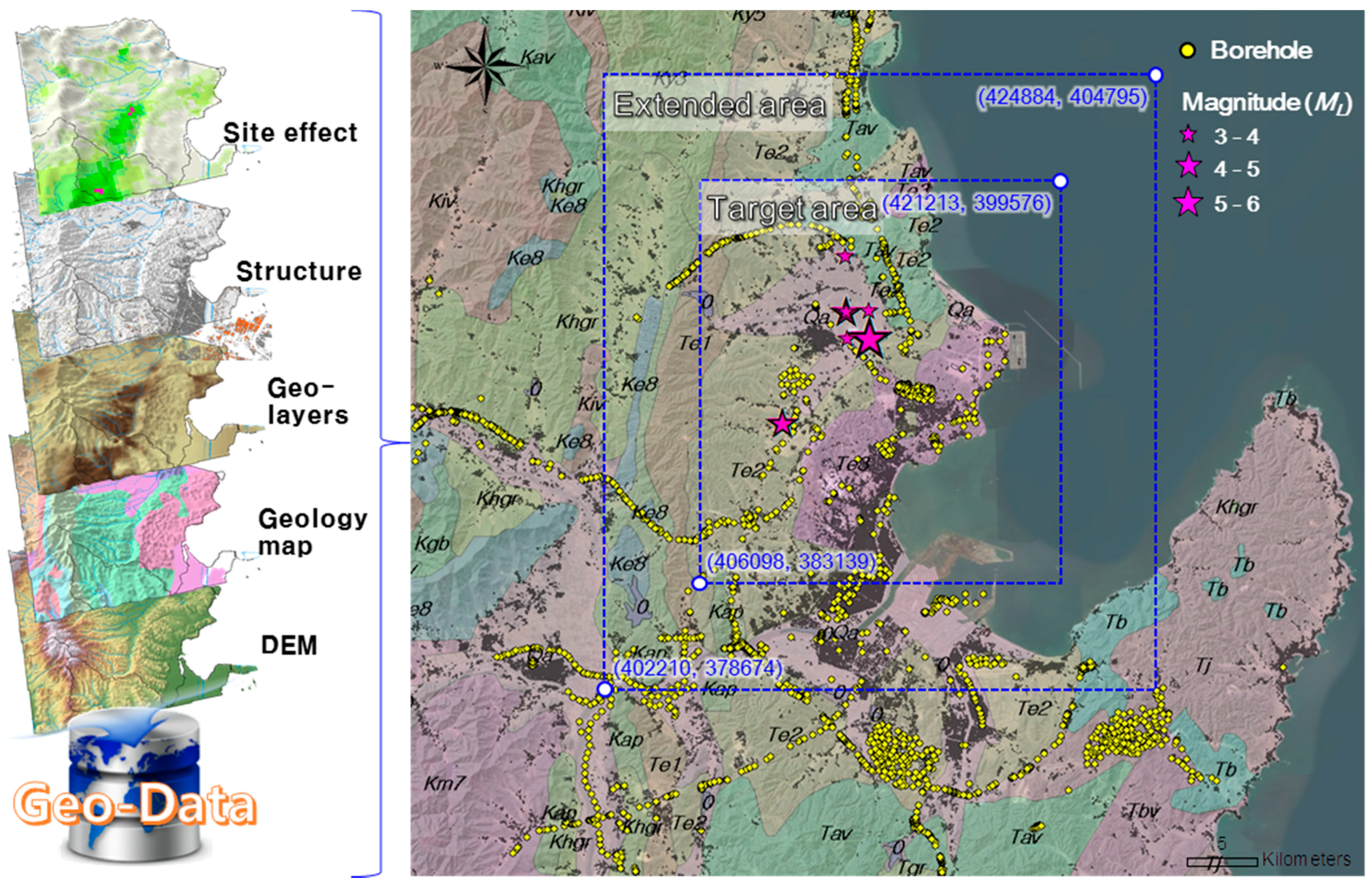
Task: Click the "Structure" label
Action: pos(299,272)
